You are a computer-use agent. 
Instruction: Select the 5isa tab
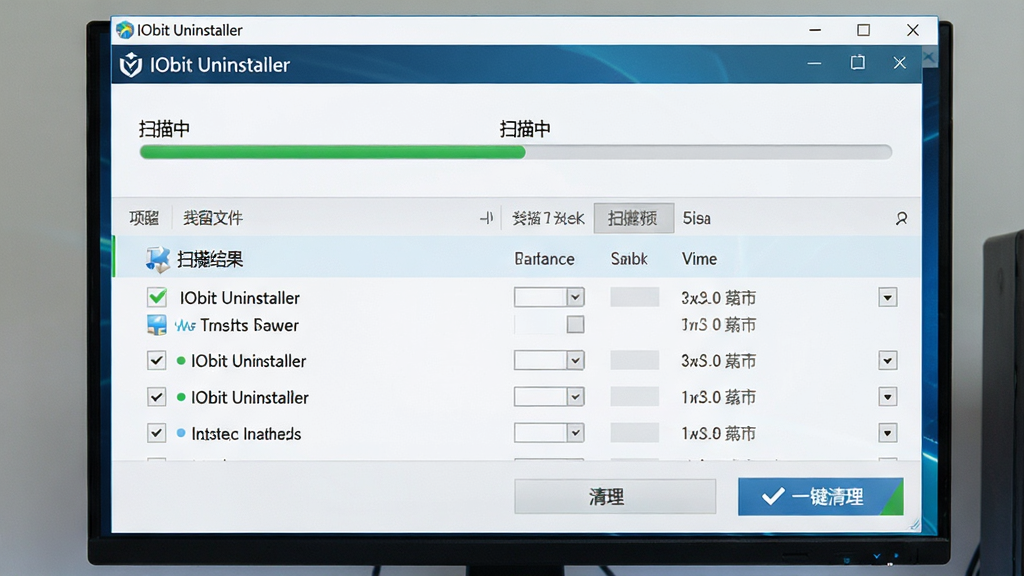pyautogui.click(x=697, y=218)
